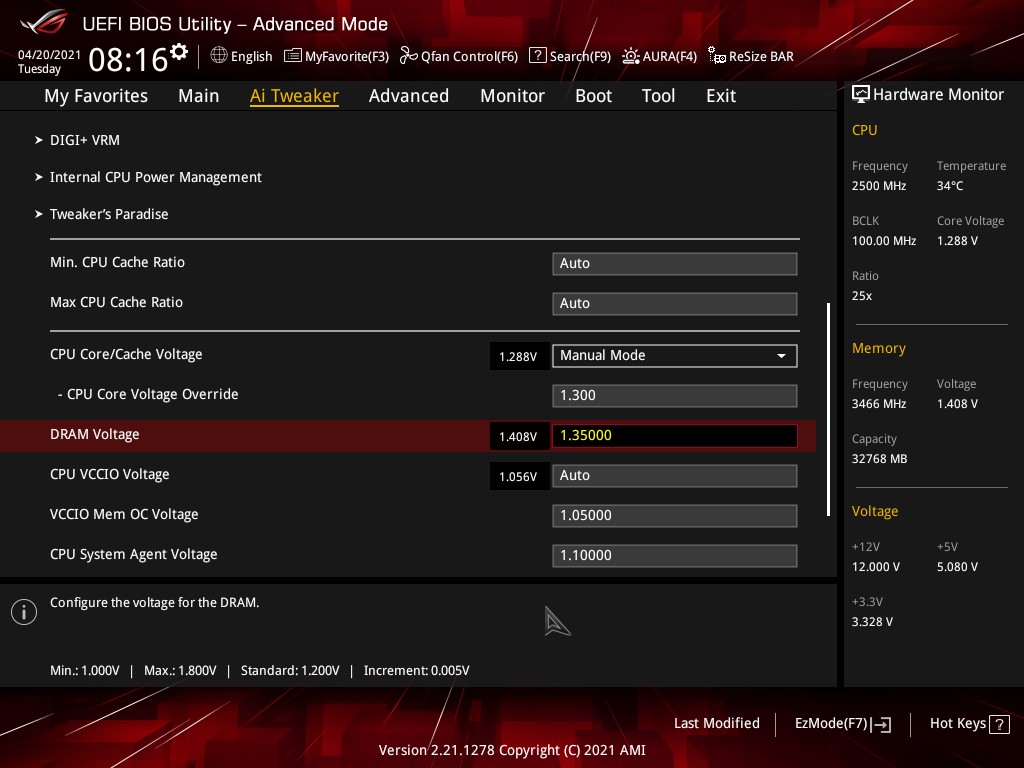Image resolution: width=1024 pixels, height=768 pixels.
Task: Click the ROG logo icon
Action: tap(44, 22)
